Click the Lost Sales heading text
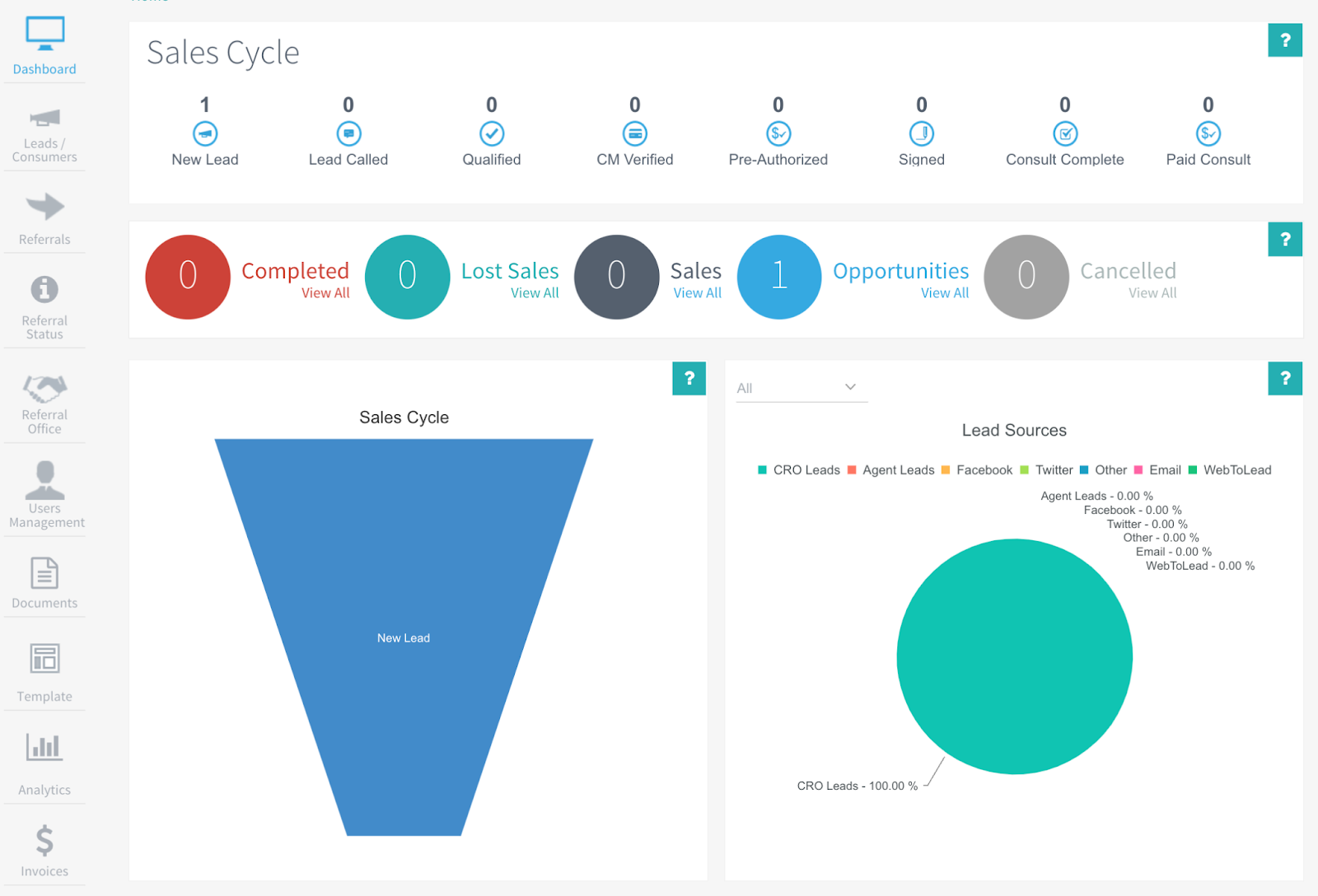 pyautogui.click(x=510, y=271)
